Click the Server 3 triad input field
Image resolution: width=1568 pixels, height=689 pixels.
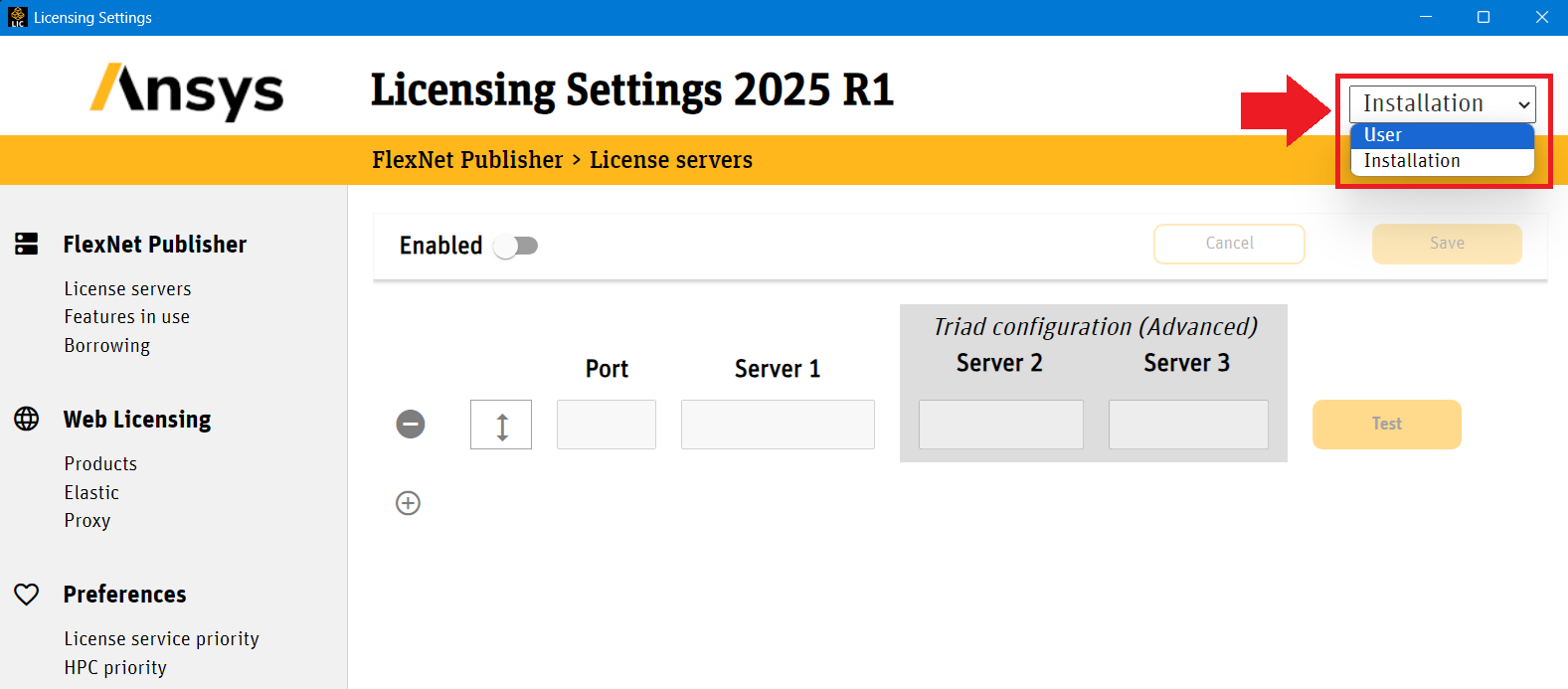[1188, 425]
